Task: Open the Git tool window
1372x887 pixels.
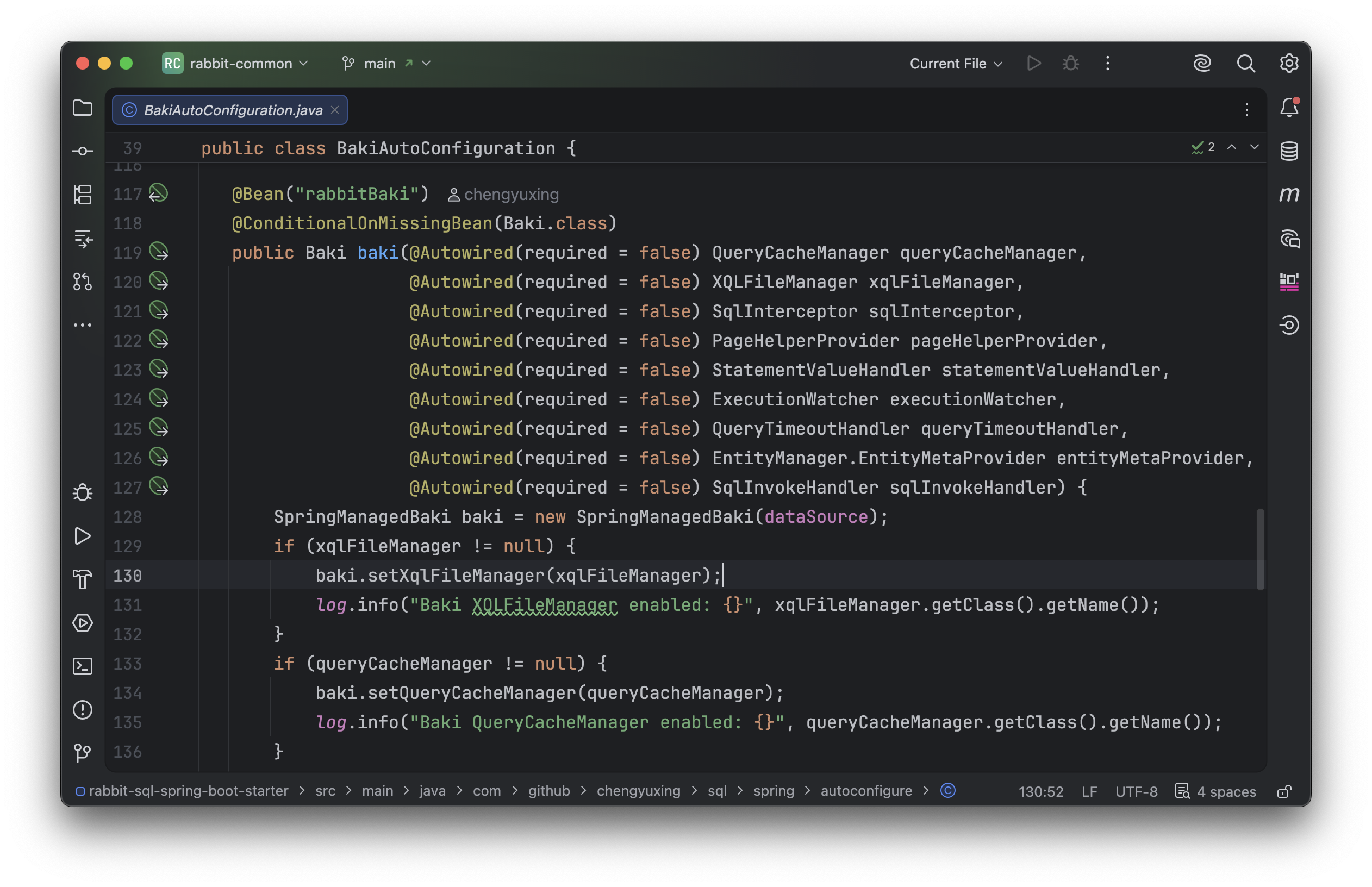Action: coord(83,752)
